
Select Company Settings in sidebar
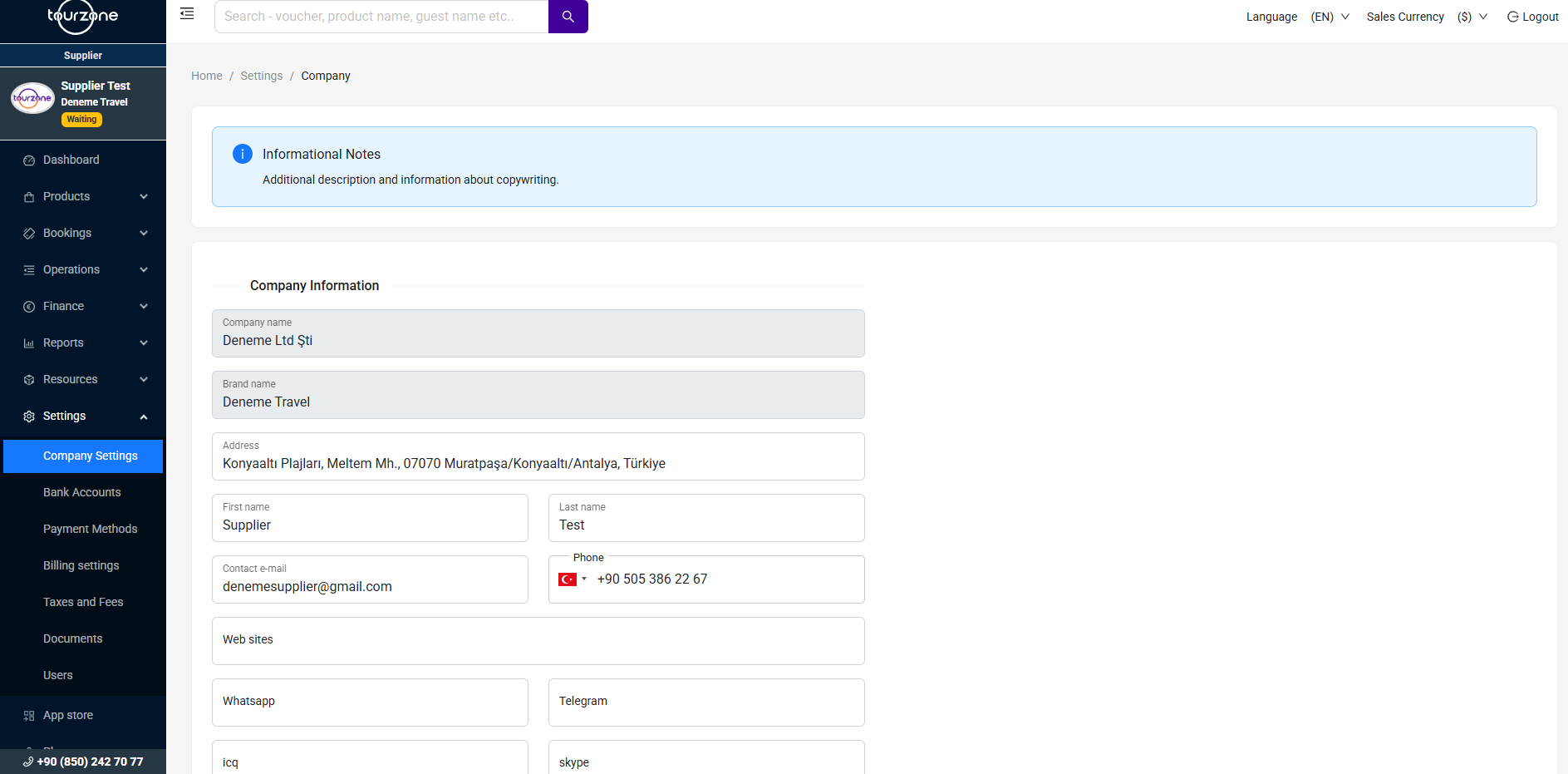83,456
